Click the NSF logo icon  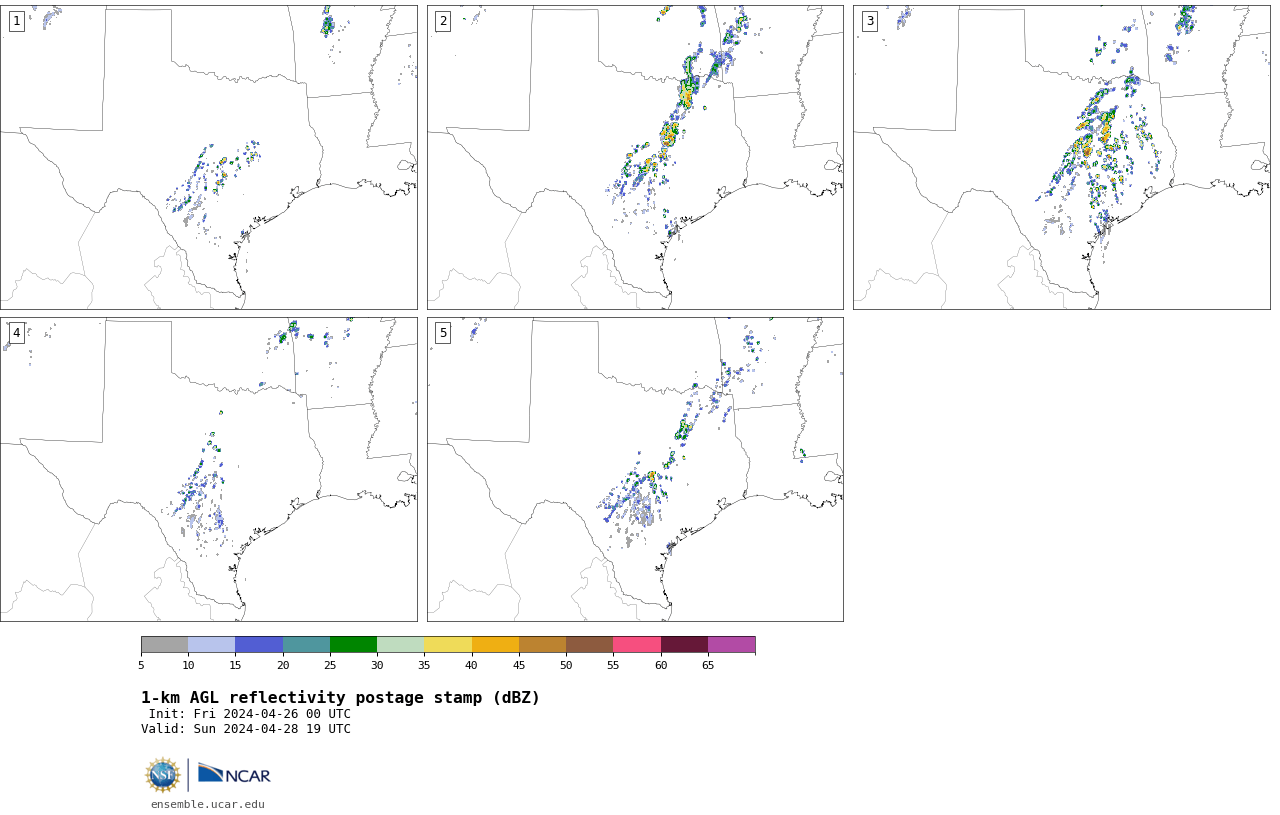163,775
